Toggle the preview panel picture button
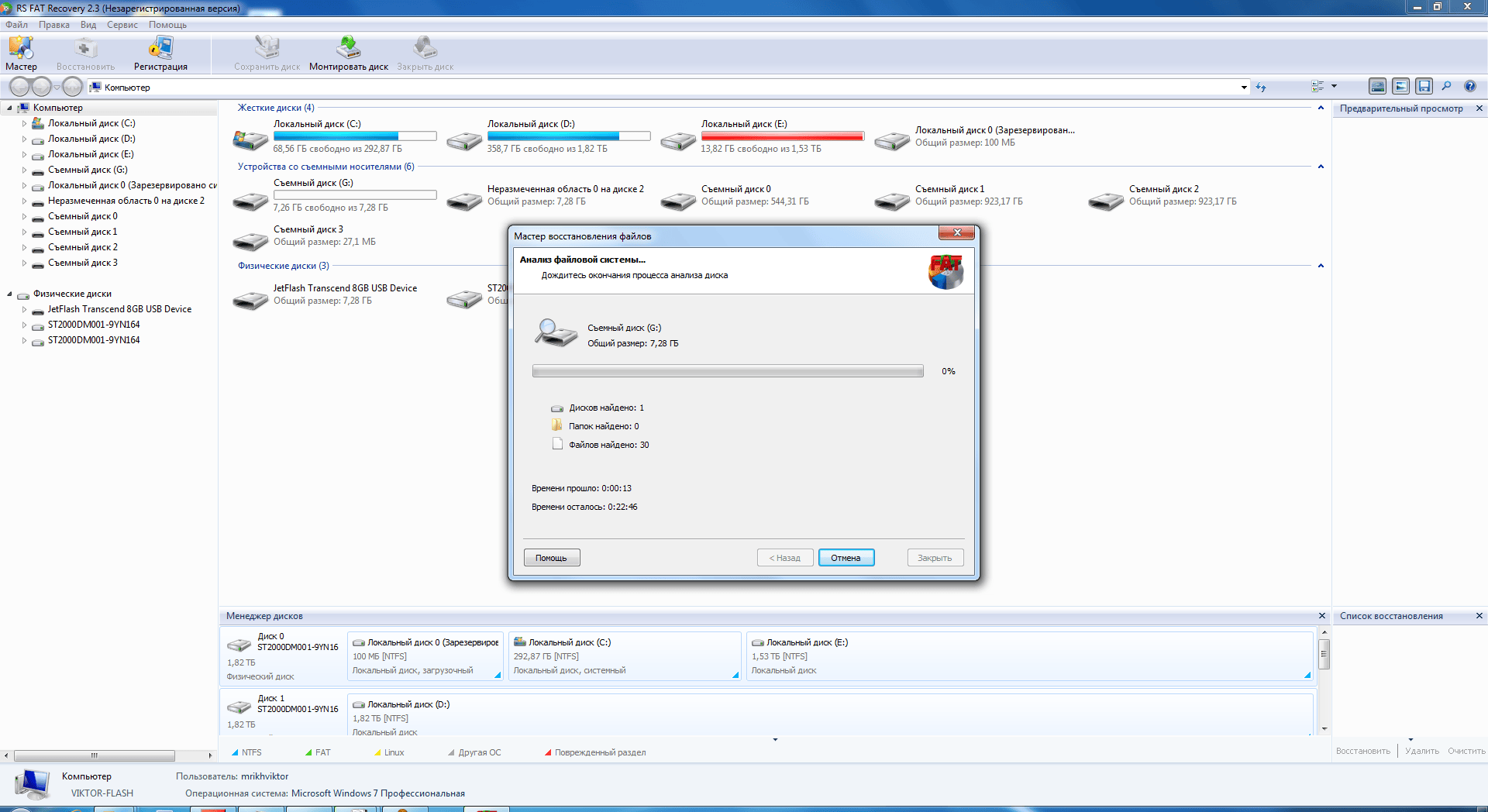The width and height of the screenshot is (1488, 812). point(1400,86)
